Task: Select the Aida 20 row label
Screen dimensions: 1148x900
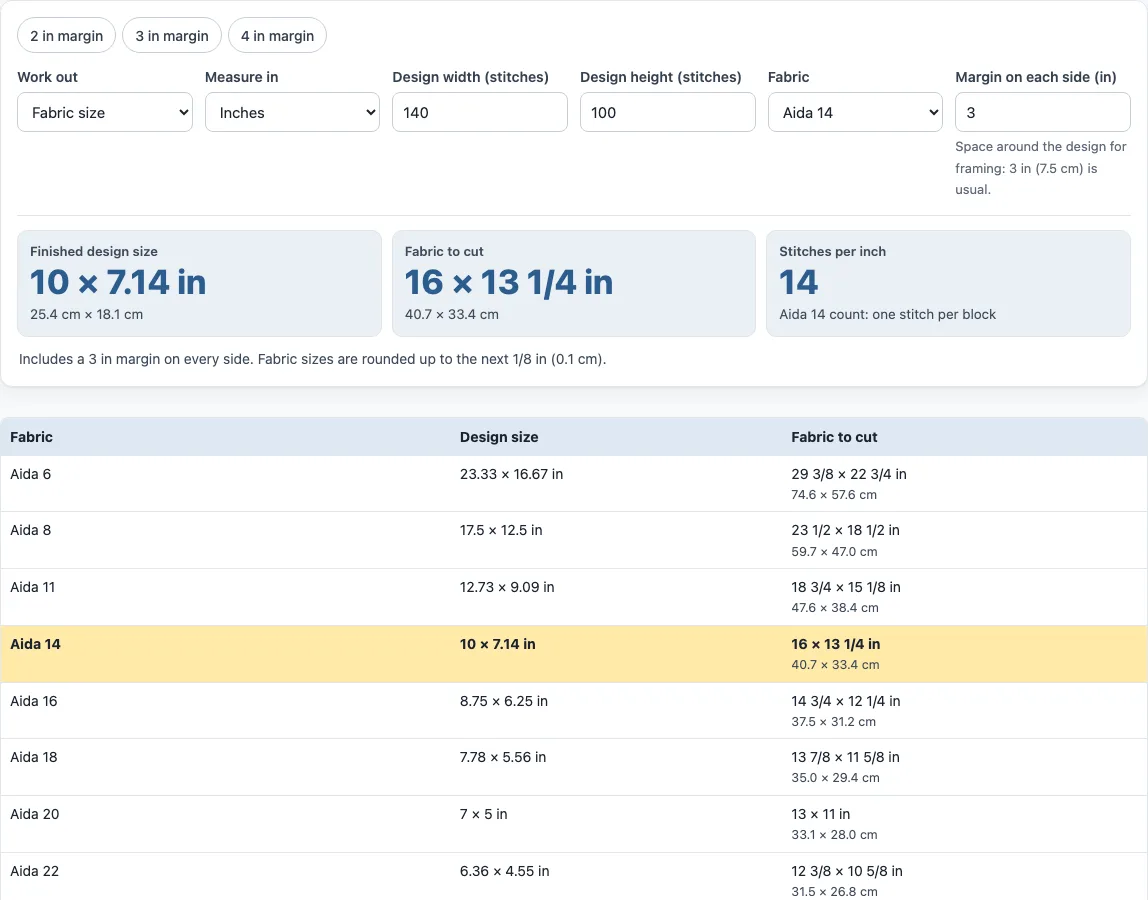Action: [34, 814]
